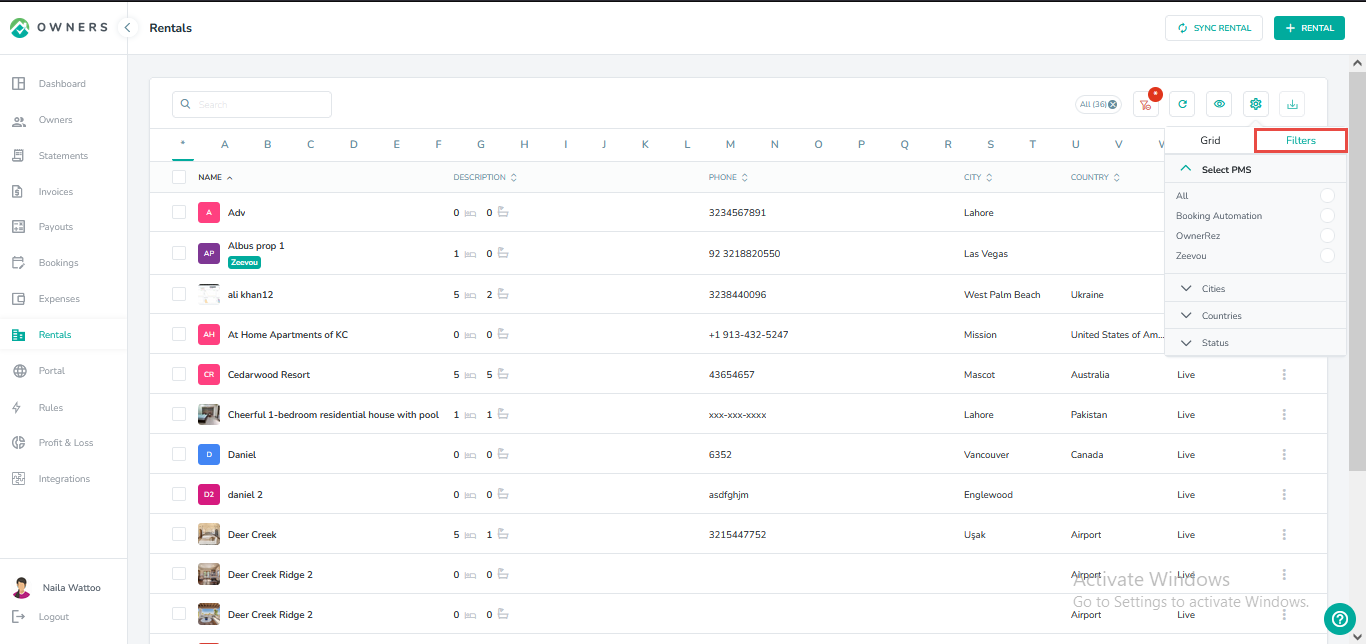Remove the All (36) filter chip
The width and height of the screenshot is (1366, 644).
point(1112,104)
